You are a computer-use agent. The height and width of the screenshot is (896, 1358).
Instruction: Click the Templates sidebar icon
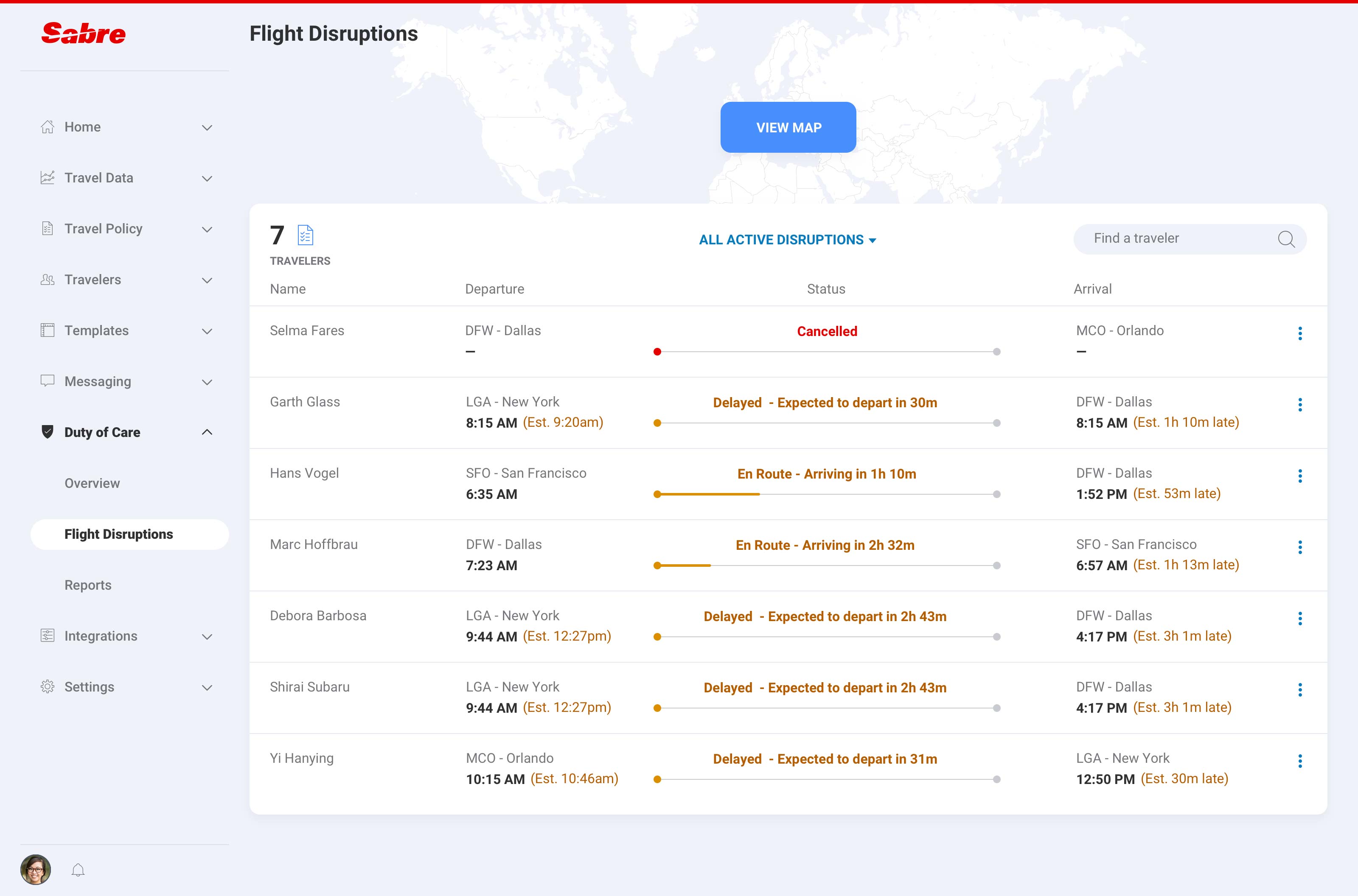(x=48, y=330)
